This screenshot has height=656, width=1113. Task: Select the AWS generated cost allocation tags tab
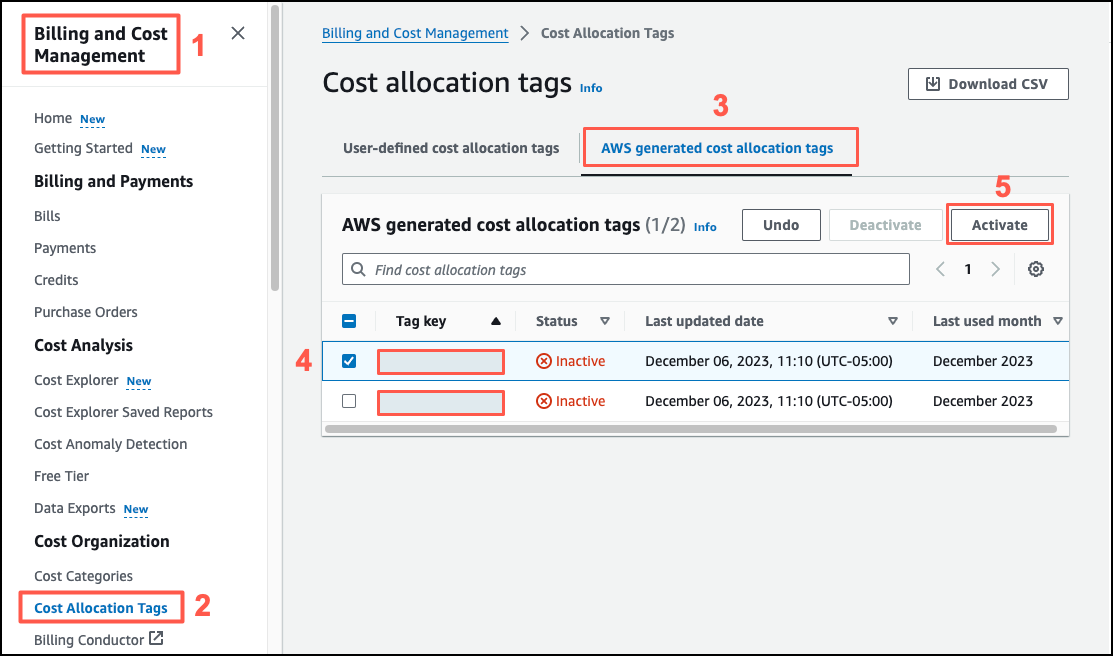click(719, 147)
